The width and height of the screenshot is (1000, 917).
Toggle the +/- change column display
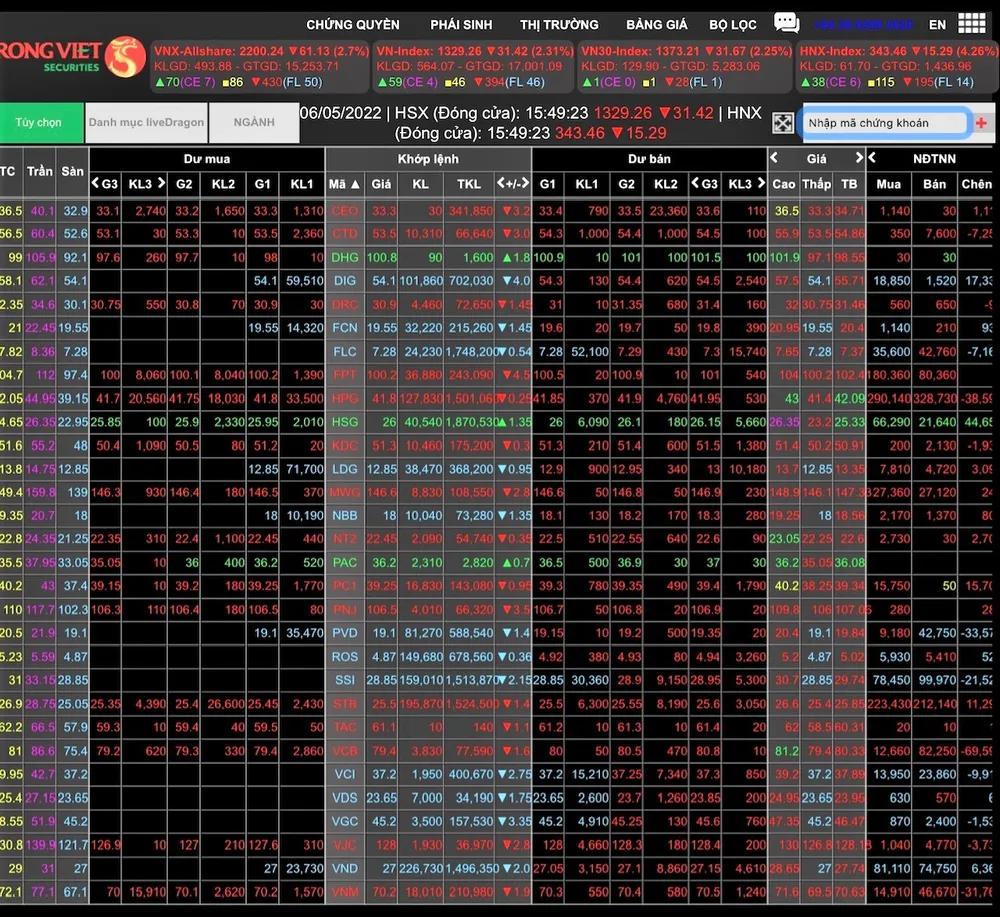click(x=514, y=184)
